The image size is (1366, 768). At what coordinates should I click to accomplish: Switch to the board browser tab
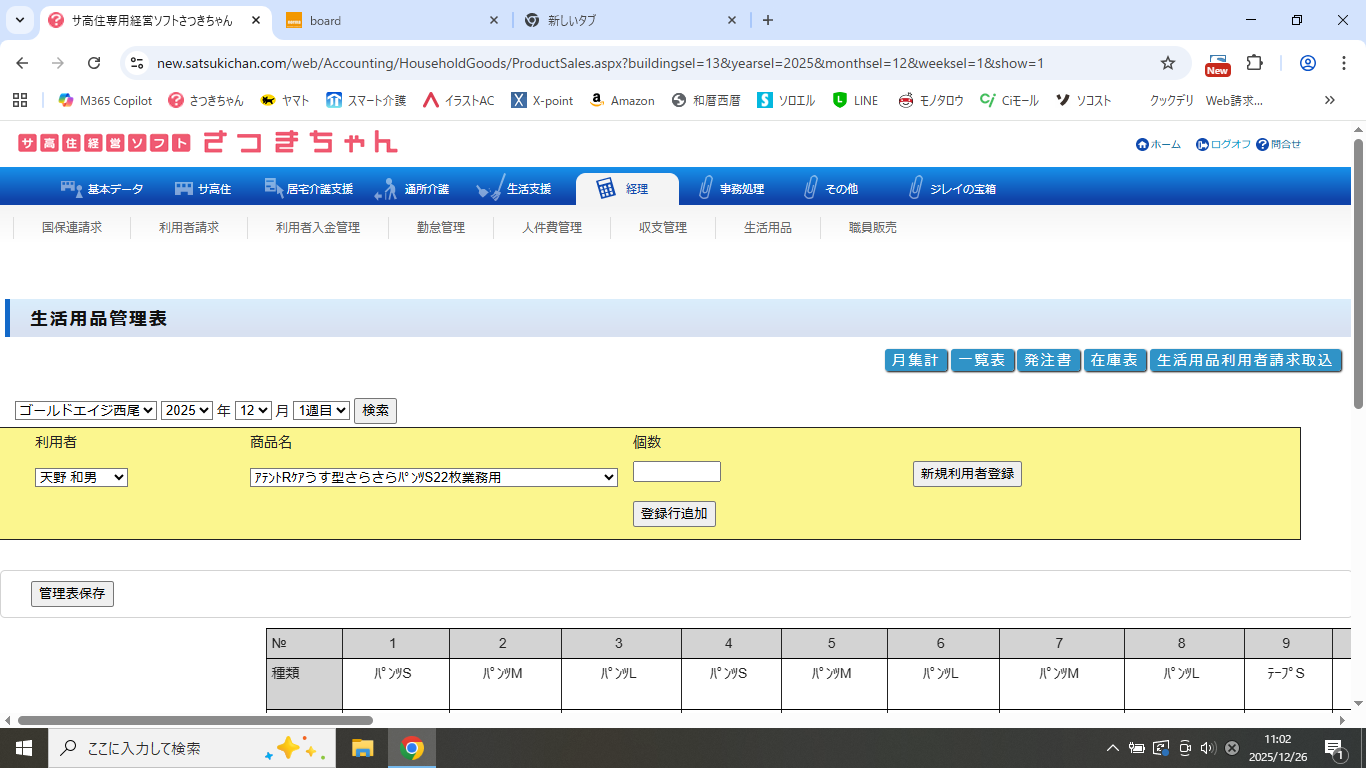[390, 20]
